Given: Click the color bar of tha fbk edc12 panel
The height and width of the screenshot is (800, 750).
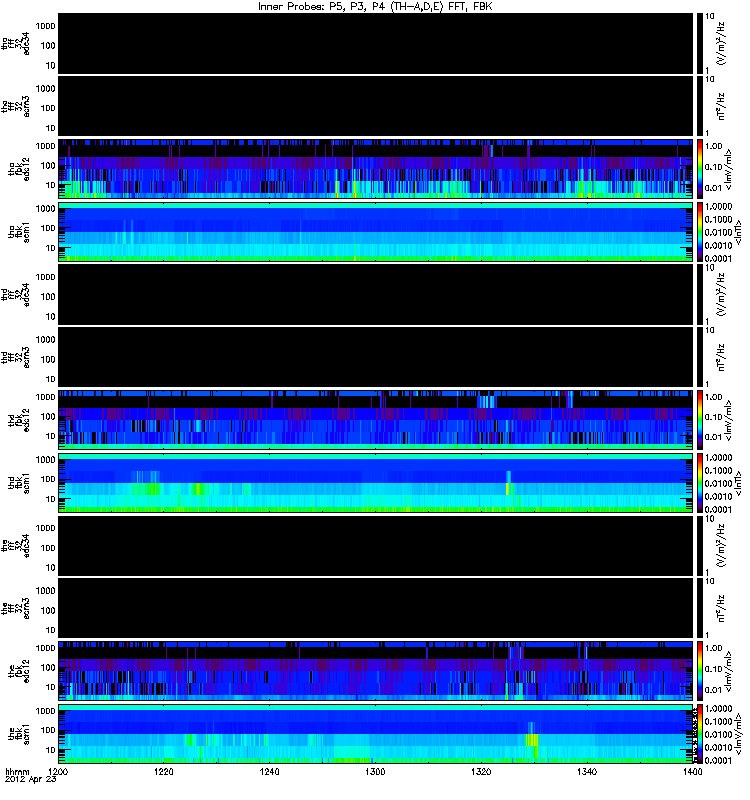Looking at the screenshot, I should pos(699,169).
